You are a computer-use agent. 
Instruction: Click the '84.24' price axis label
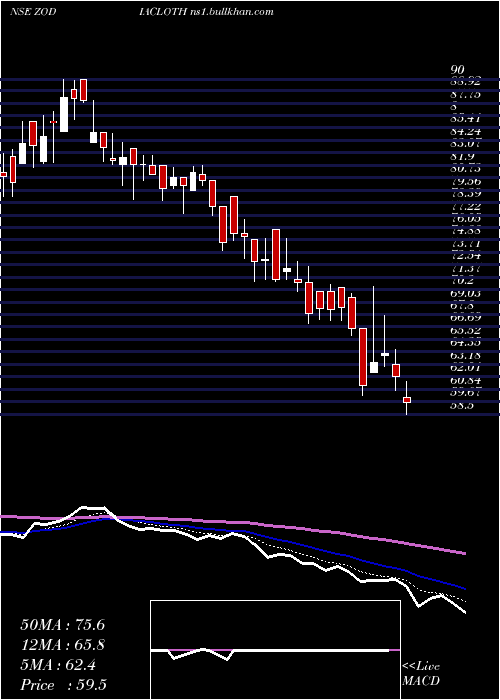pyautogui.click(x=464, y=132)
